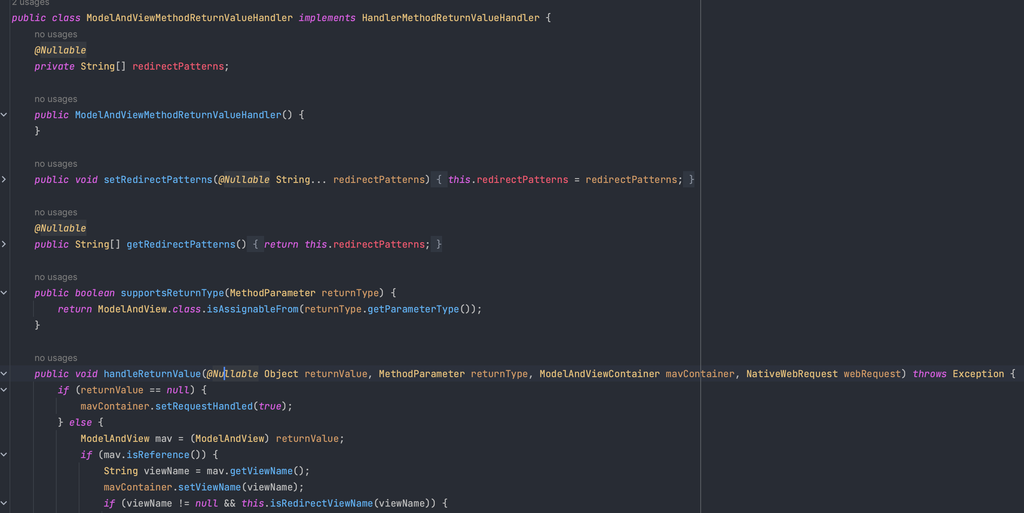Image resolution: width=1024 pixels, height=513 pixels.
Task: Click 'String...' varargs type in setRedirectPatterns
Action: [301, 179]
